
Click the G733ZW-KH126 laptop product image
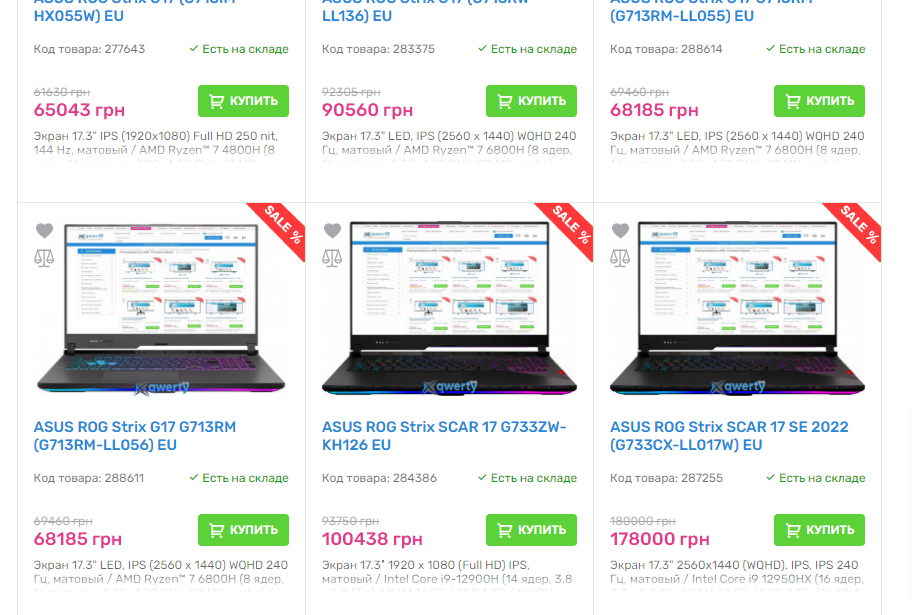[x=450, y=308]
